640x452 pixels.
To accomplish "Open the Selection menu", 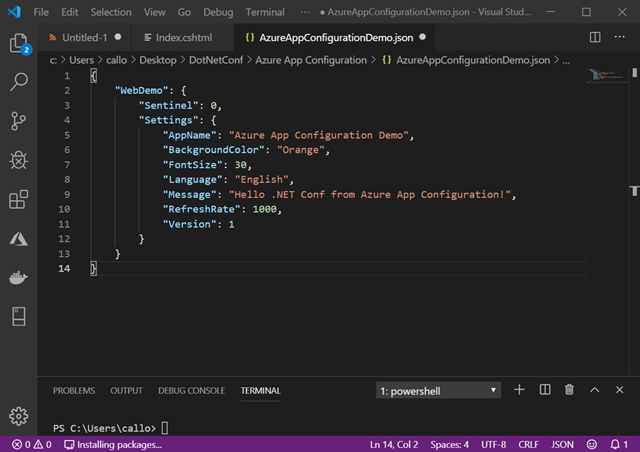I will pyautogui.click(x=111, y=12).
